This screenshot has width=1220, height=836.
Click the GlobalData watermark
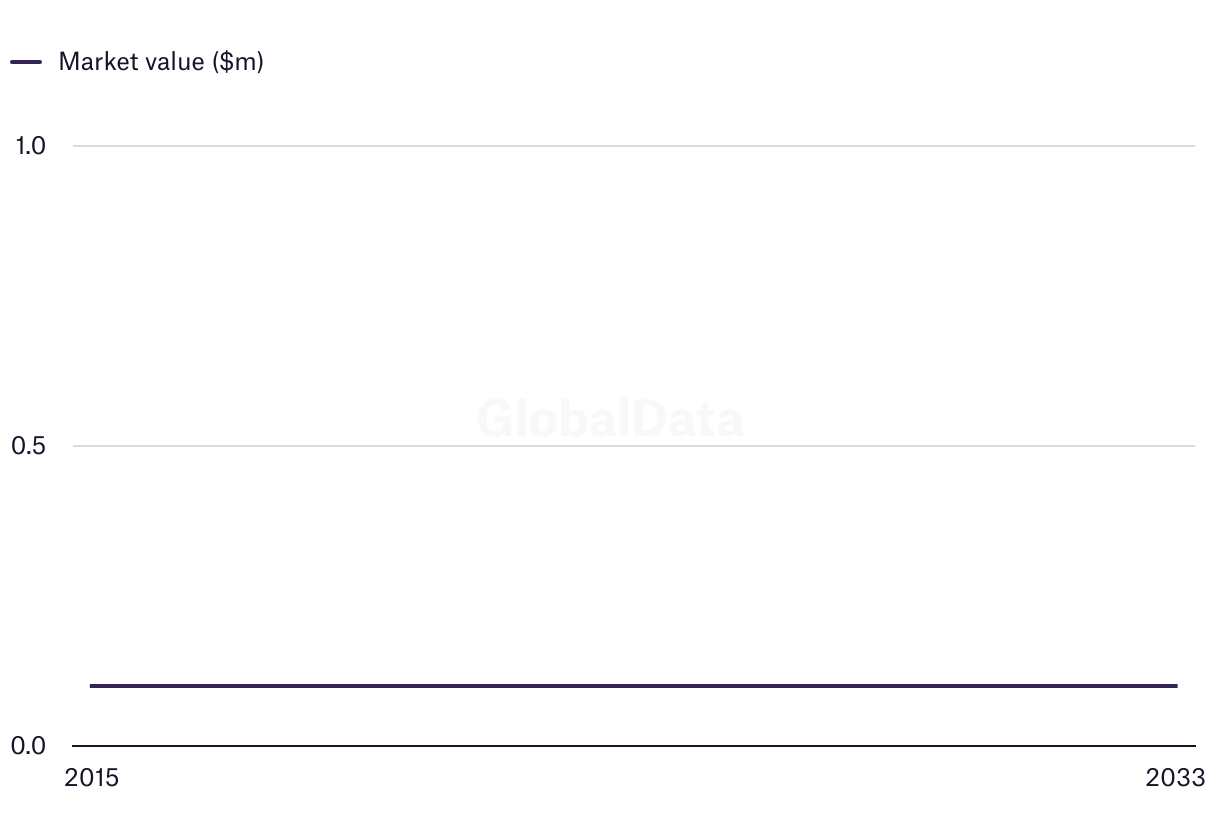(x=610, y=419)
